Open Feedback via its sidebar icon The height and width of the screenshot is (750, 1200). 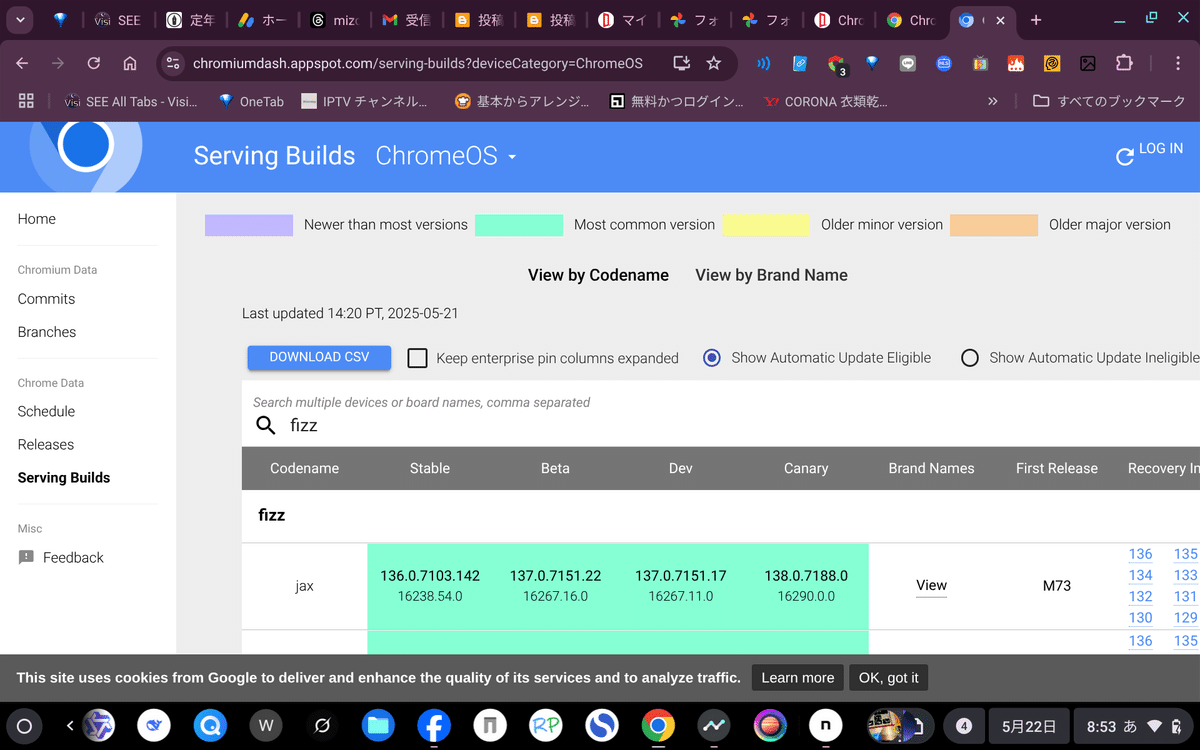coord(24,557)
